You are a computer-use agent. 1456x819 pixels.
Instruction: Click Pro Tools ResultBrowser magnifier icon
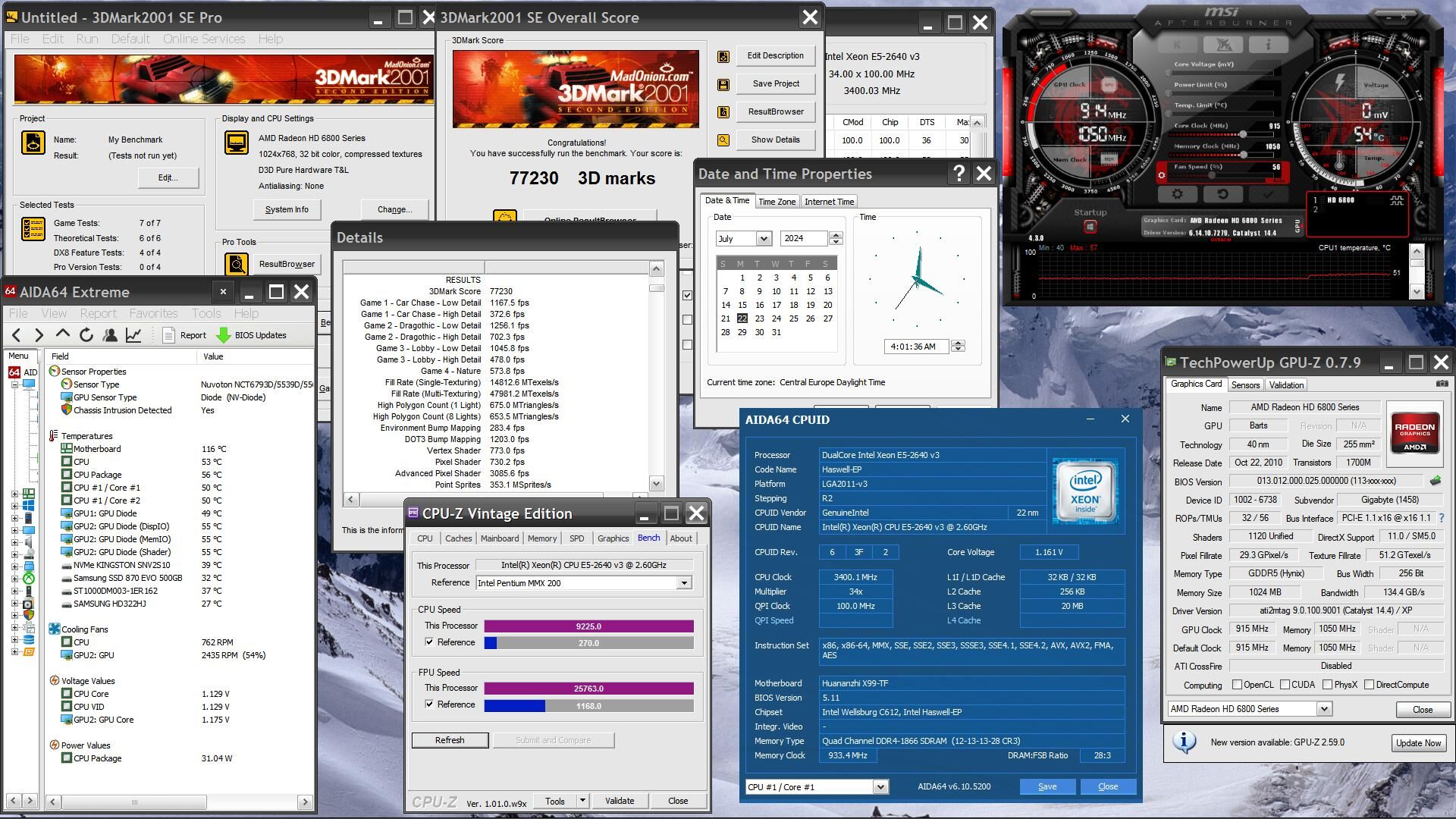tap(237, 264)
